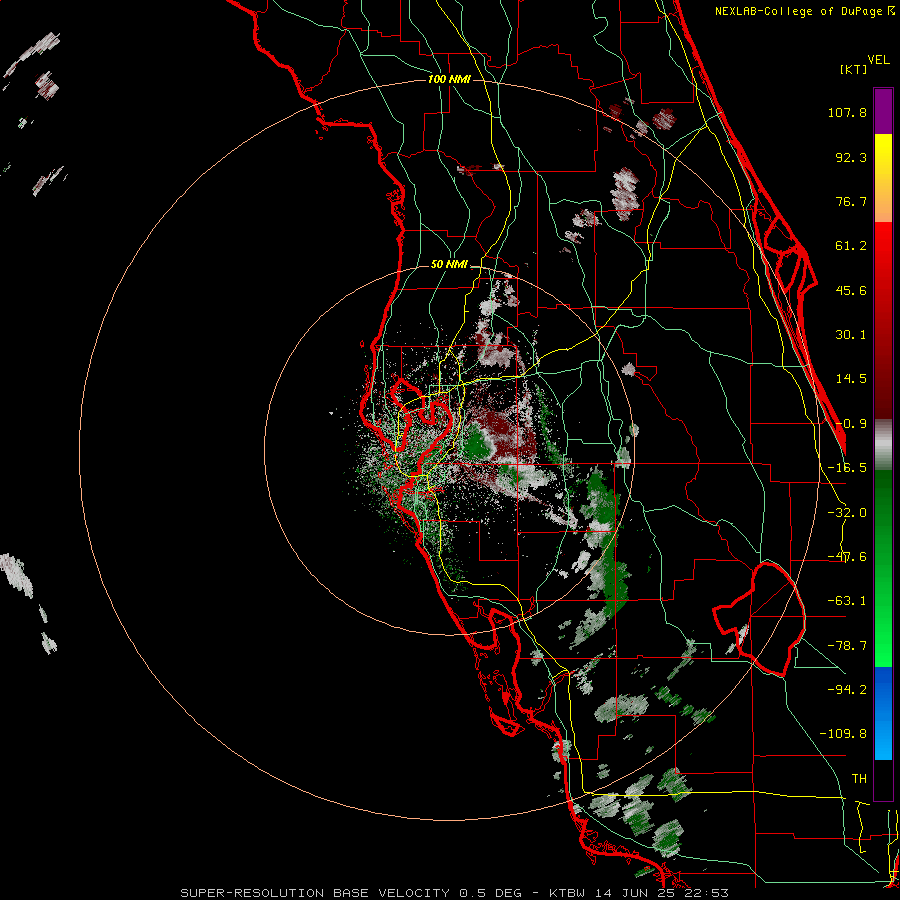The image size is (900, 900).
Task: Select the 30.1 scale value
Action: tap(851, 335)
